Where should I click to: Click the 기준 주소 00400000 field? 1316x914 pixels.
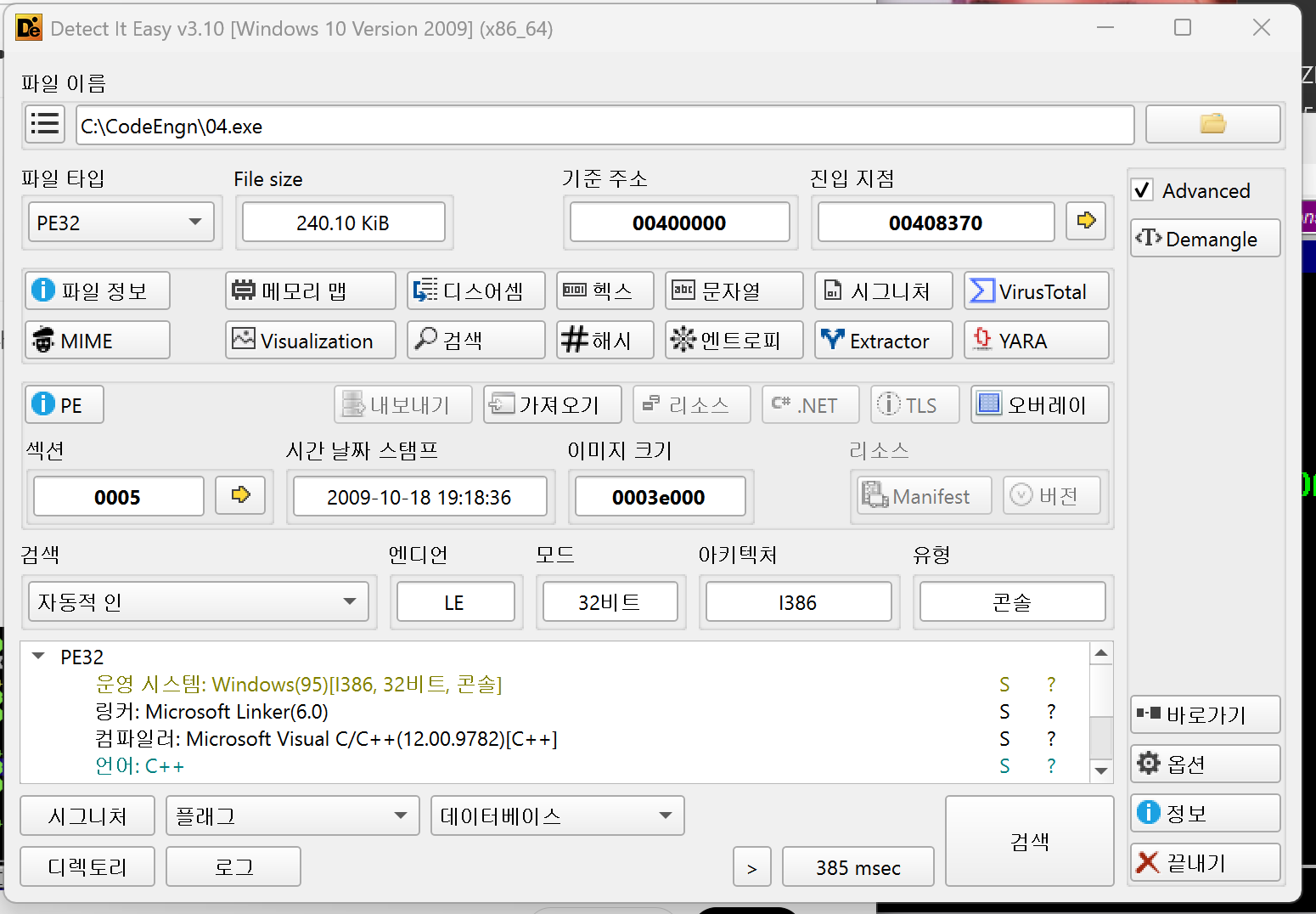click(x=680, y=223)
